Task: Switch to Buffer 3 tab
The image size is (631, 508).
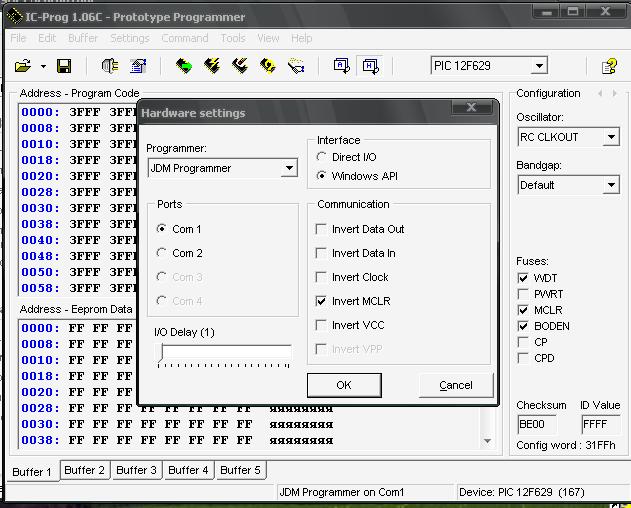Action: pyautogui.click(x=136, y=470)
